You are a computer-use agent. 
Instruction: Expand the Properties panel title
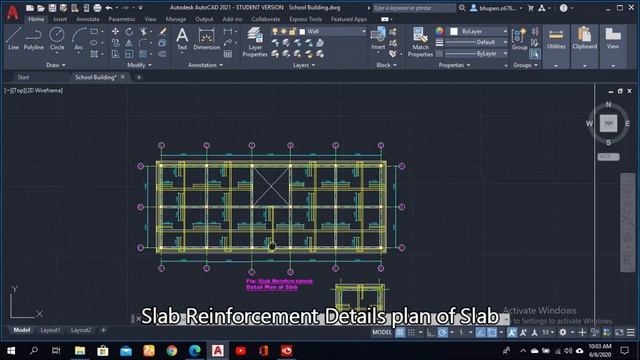pos(454,65)
